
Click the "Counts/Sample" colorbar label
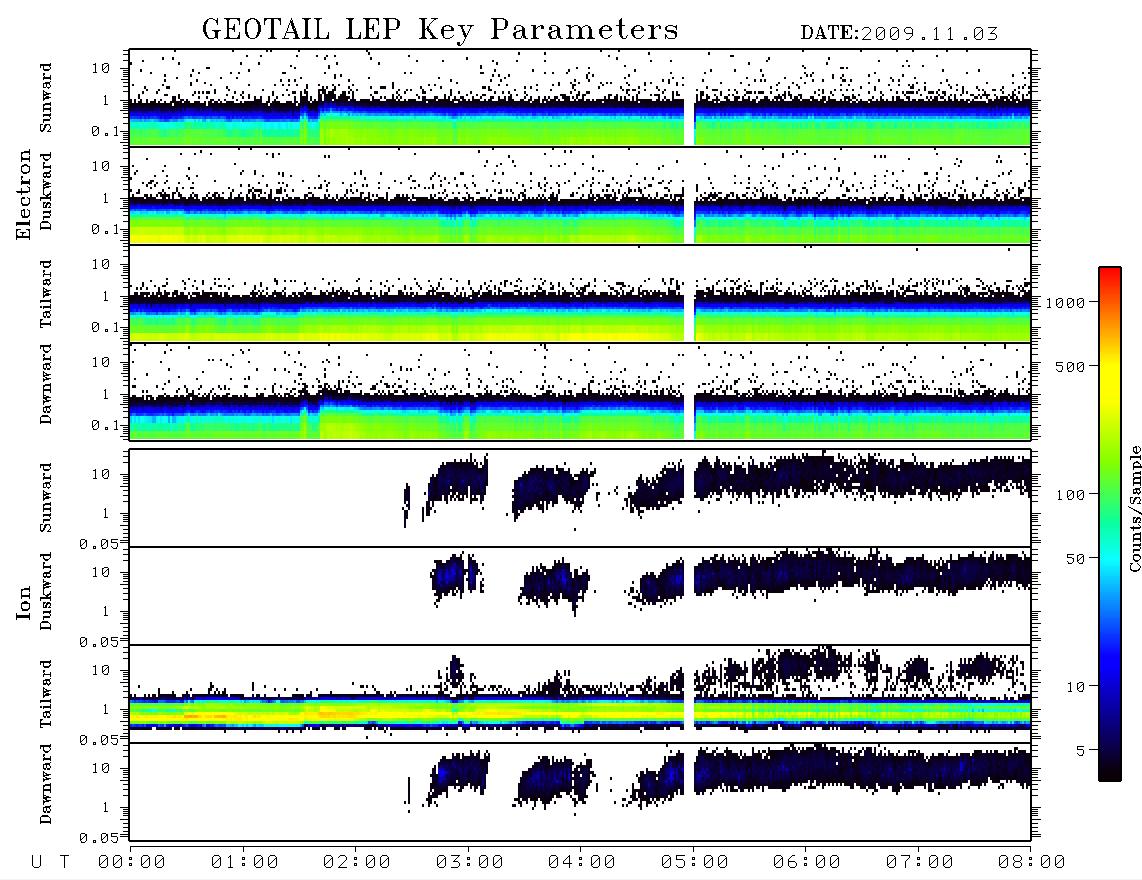(1134, 508)
